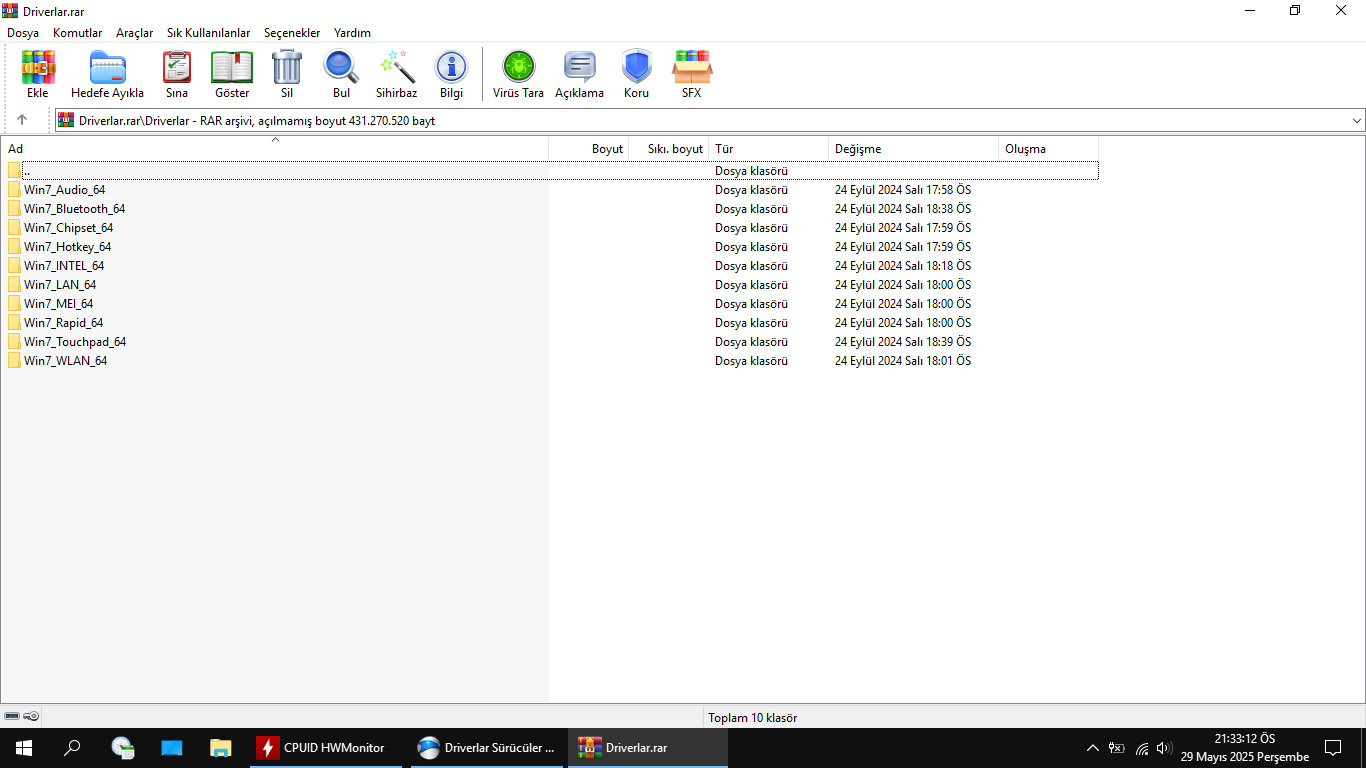Viewport: 1366px width, 768px height.
Task: Click the folder icon of Win7_Rapid_64
Action: click(x=14, y=323)
